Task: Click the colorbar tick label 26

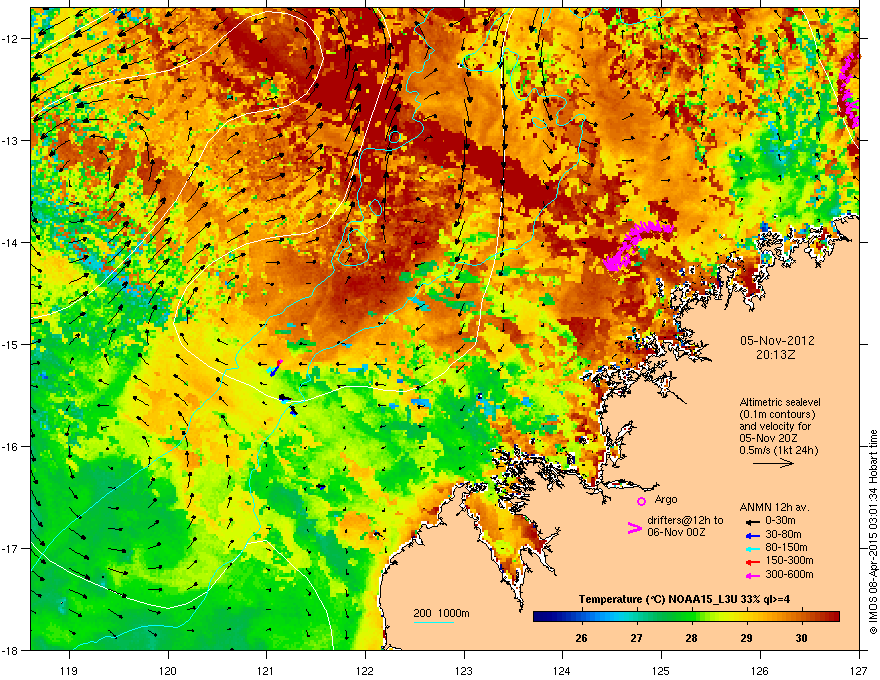Action: (581, 638)
